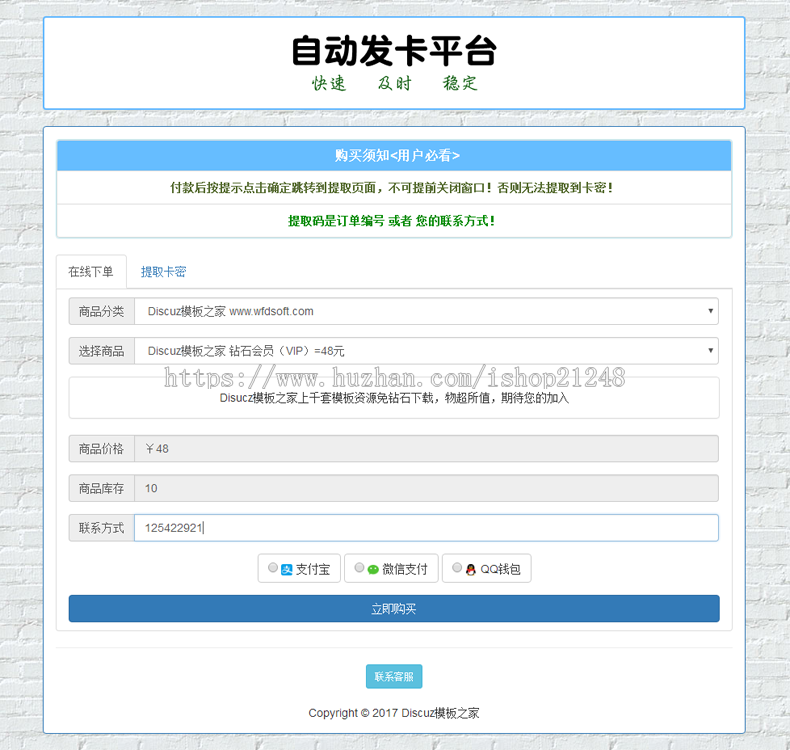Click the Alipay logo icon
Viewport: 790px width, 750px height.
pyautogui.click(x=286, y=570)
